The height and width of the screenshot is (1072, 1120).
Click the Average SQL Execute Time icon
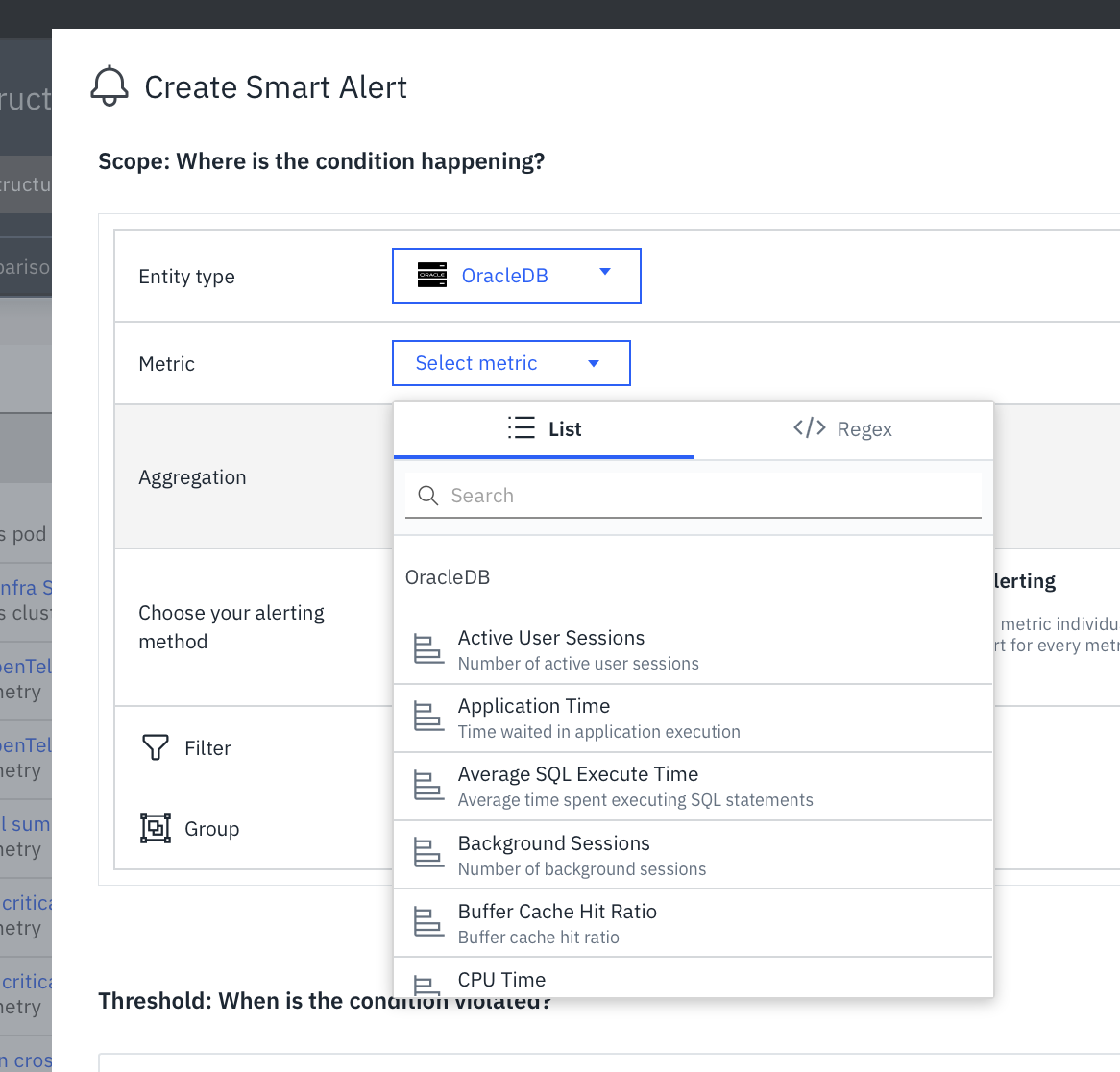click(428, 786)
